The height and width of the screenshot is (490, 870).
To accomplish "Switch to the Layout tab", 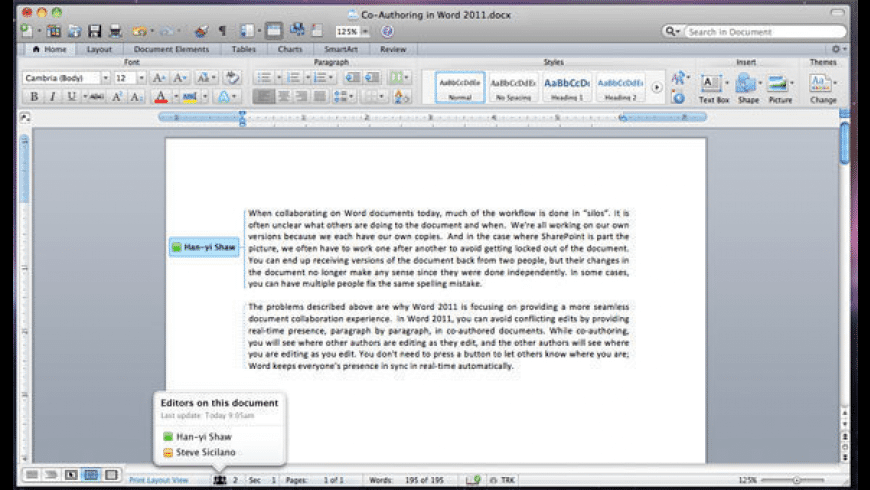I will point(99,49).
